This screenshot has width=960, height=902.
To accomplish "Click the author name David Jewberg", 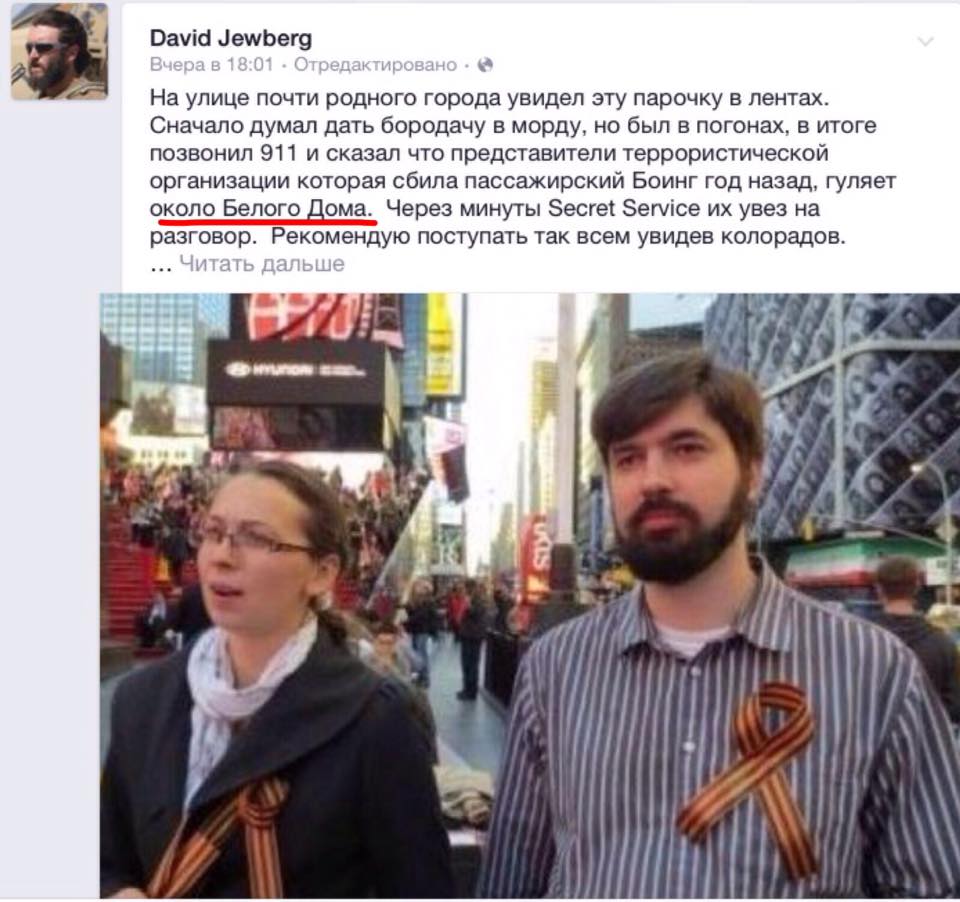I will point(231,38).
